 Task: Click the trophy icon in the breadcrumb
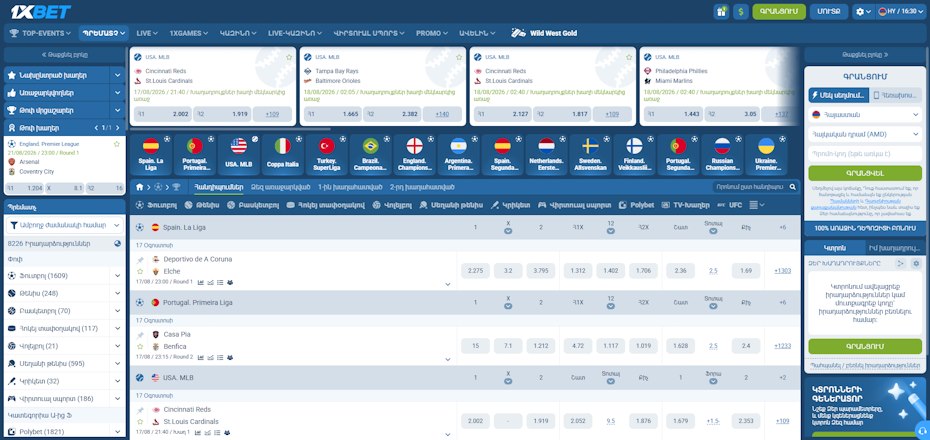[176, 187]
